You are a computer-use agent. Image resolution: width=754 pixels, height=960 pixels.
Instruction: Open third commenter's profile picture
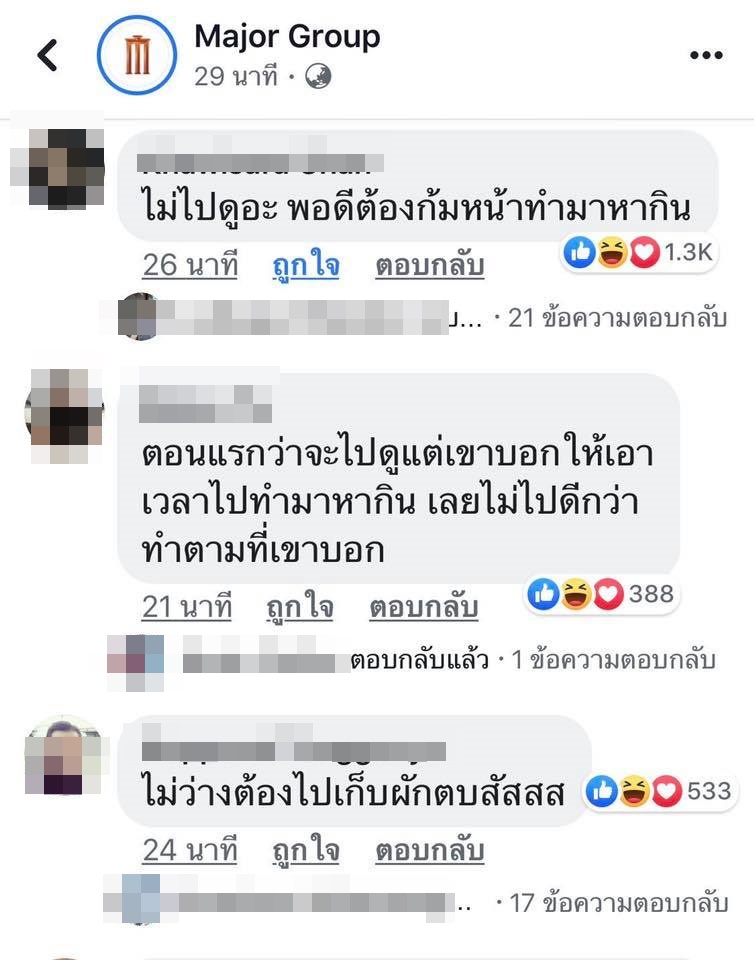[x=64, y=754]
